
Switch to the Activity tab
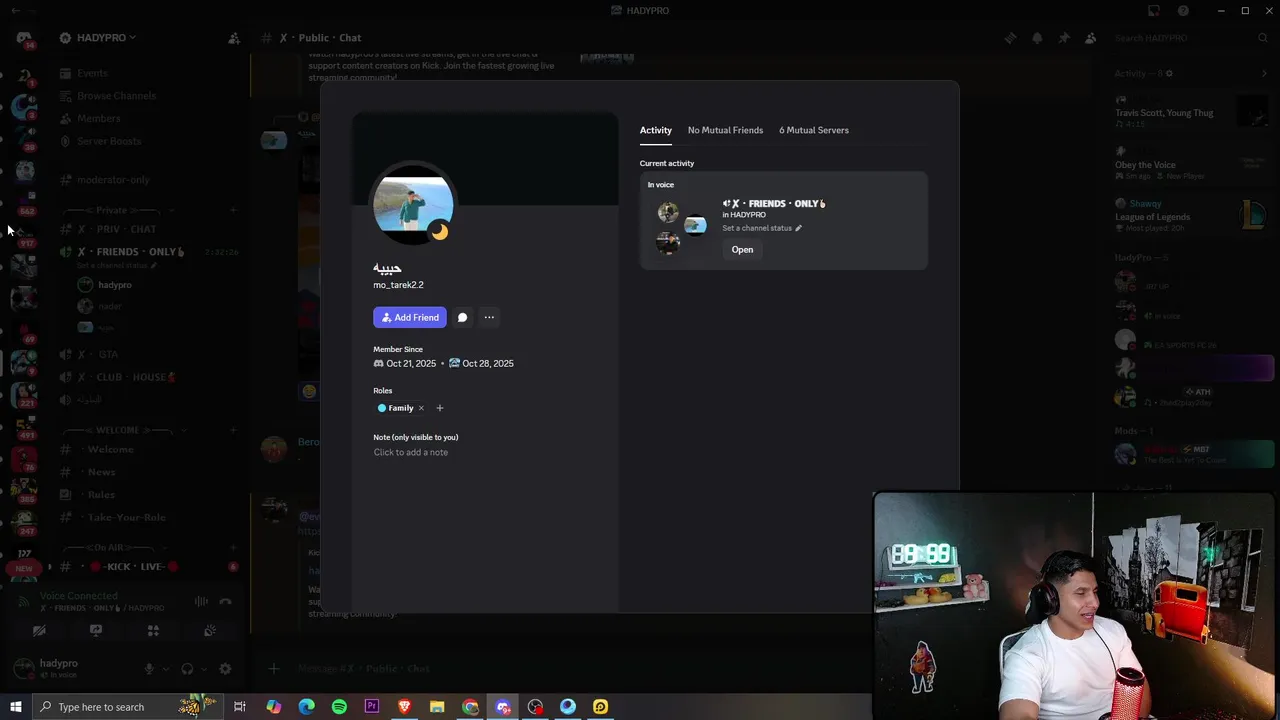point(656,130)
